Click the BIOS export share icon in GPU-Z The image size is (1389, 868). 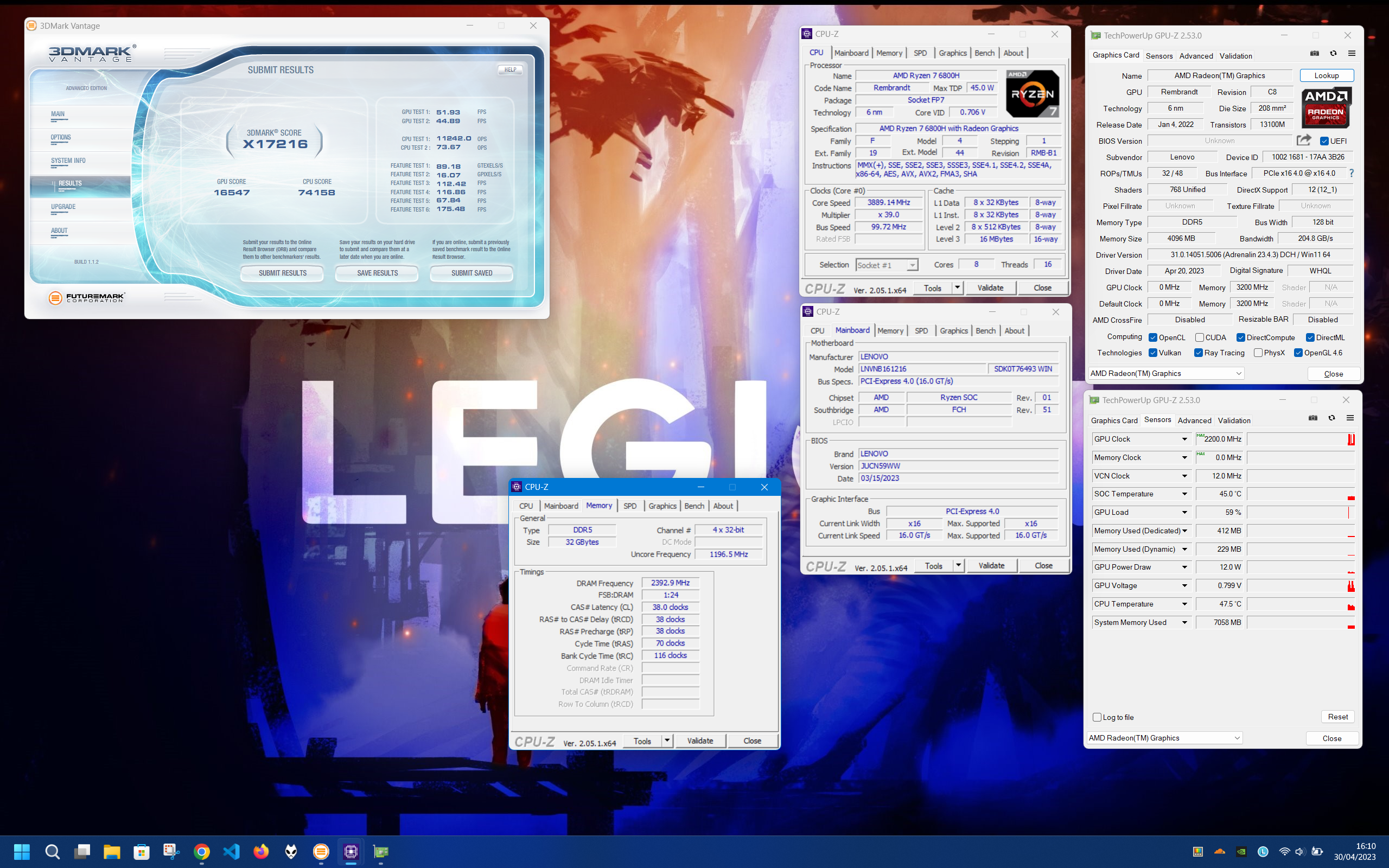pyautogui.click(x=1304, y=140)
